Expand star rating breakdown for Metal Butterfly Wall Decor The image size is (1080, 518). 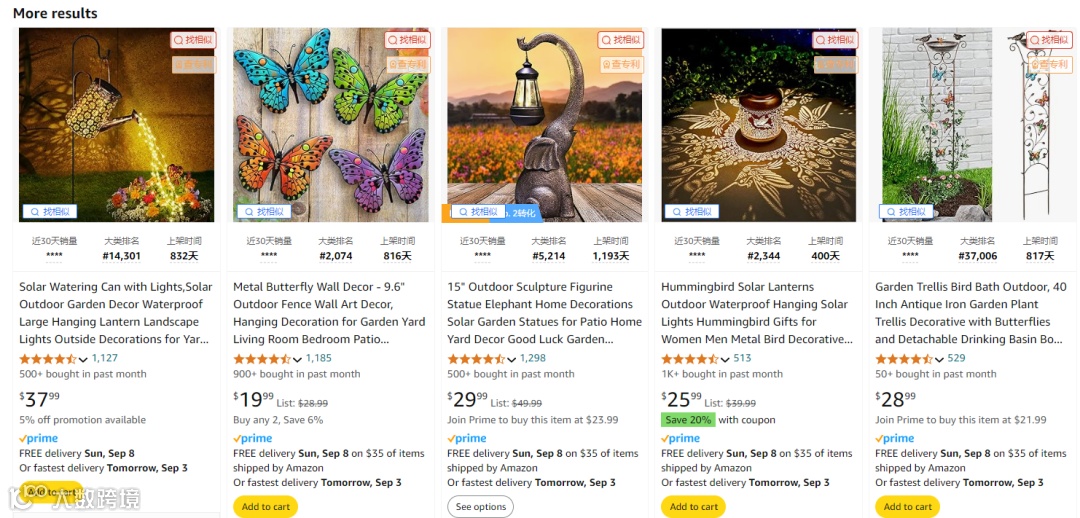298,359
